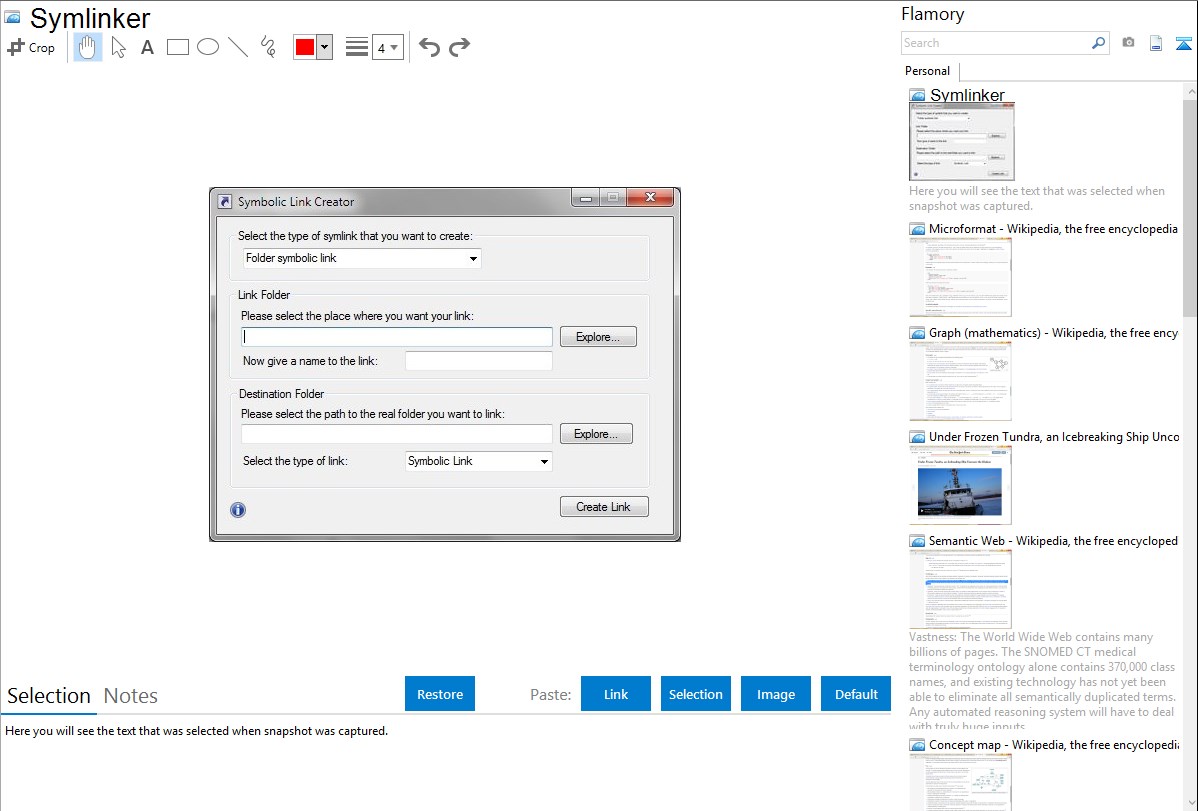Pick the rectangle shape tool

point(177,47)
